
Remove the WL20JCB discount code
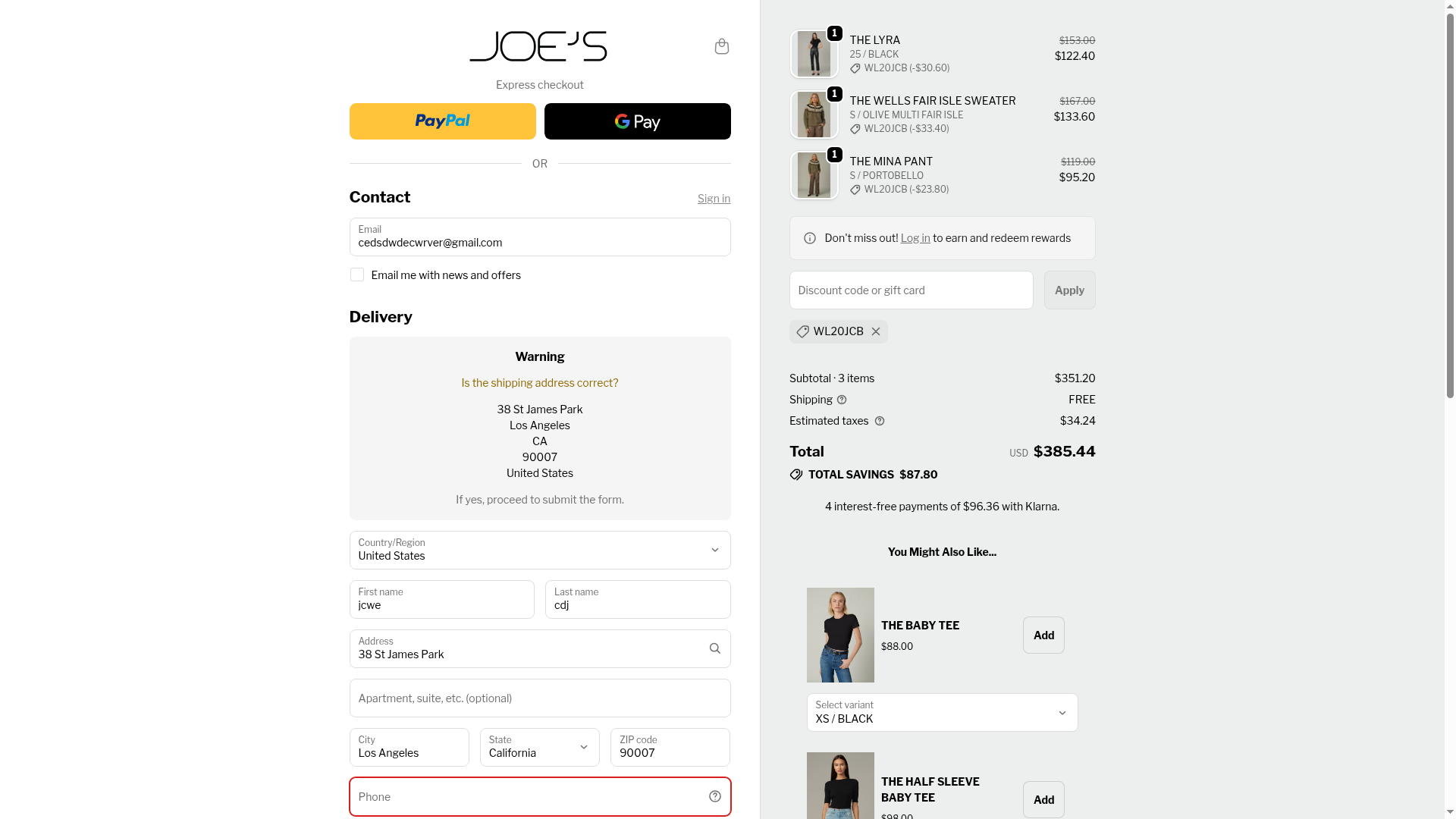pyautogui.click(x=876, y=331)
